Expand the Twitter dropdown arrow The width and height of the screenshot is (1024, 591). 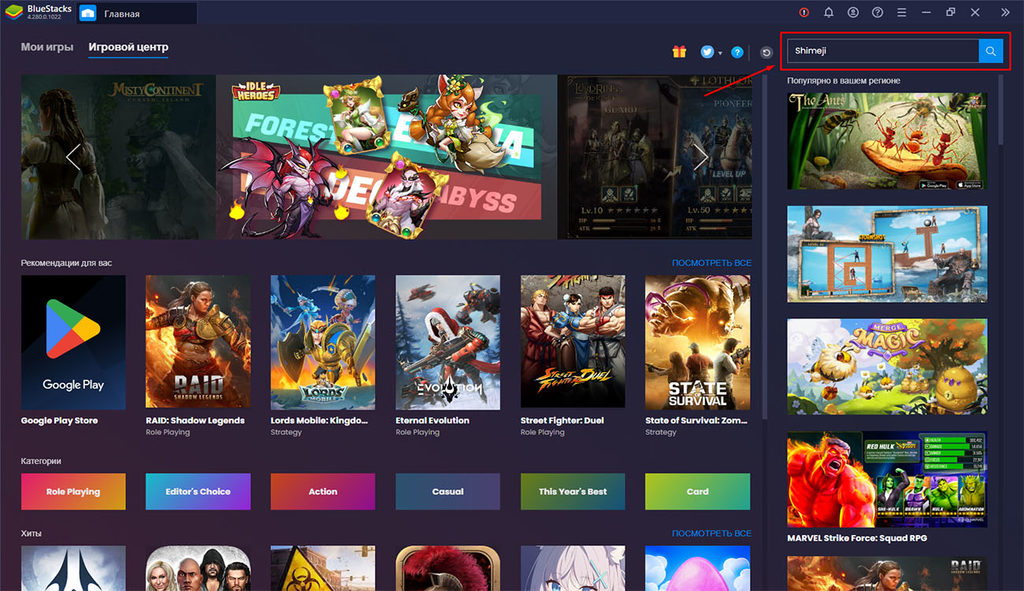pos(720,53)
